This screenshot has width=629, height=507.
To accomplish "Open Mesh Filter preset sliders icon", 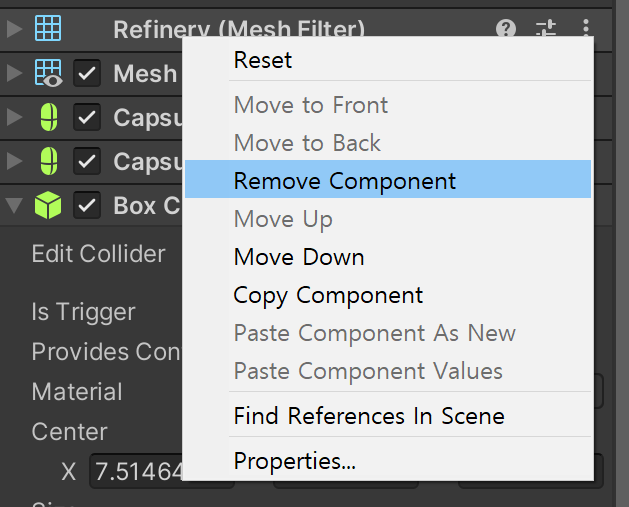I will pyautogui.click(x=546, y=29).
